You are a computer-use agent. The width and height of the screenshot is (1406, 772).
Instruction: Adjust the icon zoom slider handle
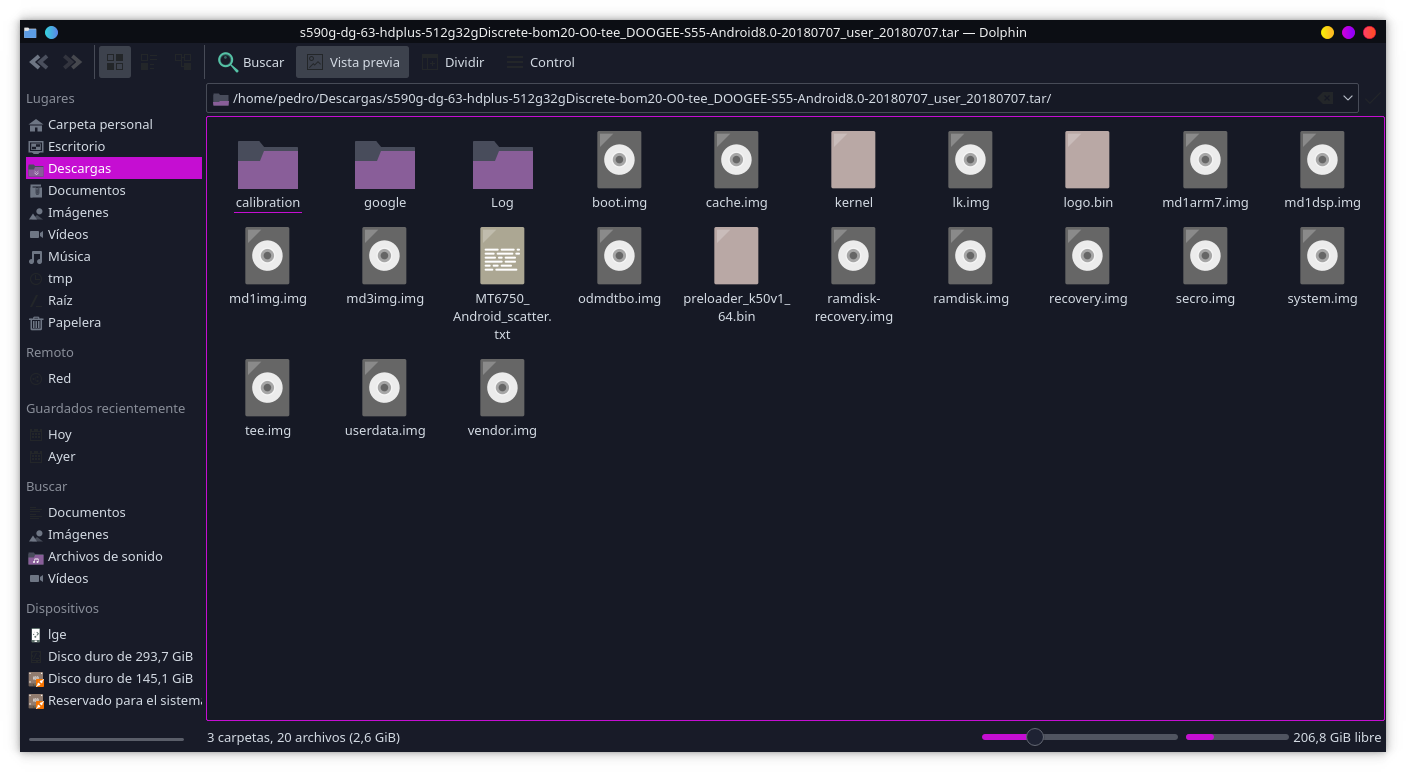(1035, 737)
